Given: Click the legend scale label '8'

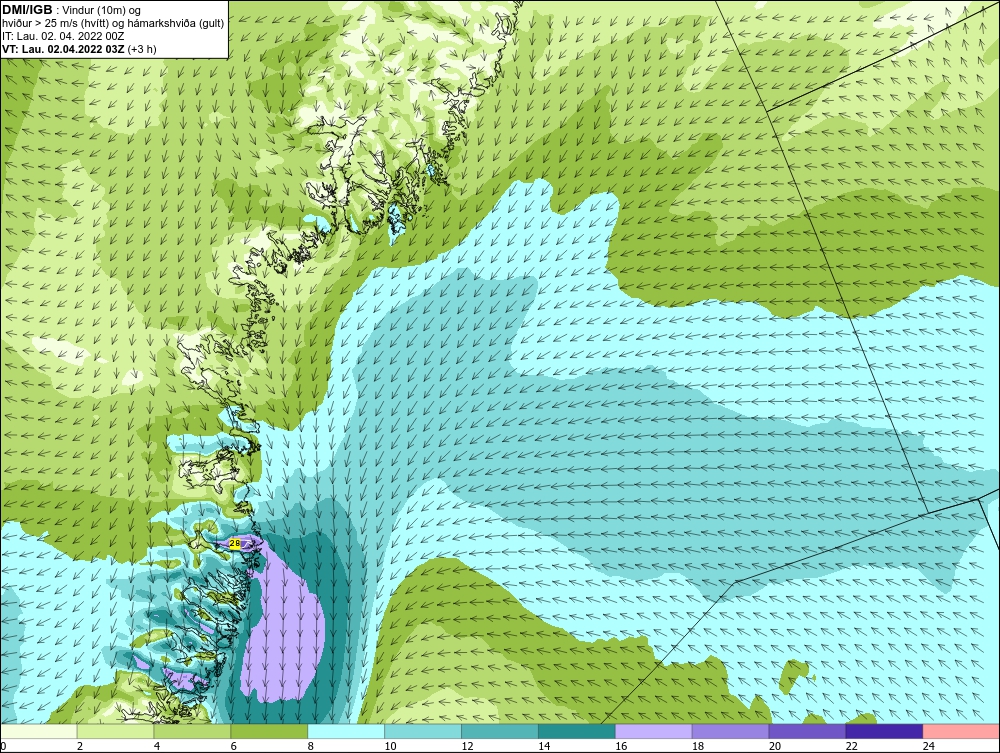Looking at the screenshot, I should (311, 746).
